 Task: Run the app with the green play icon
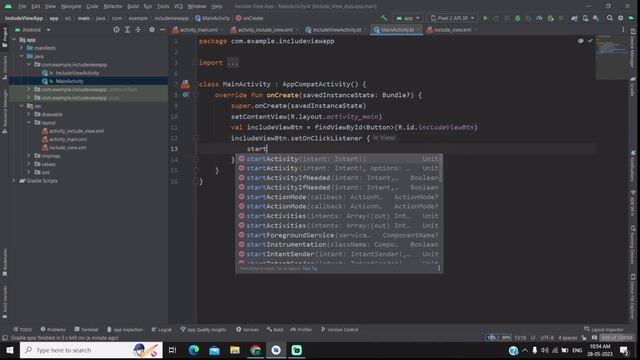click(485, 18)
